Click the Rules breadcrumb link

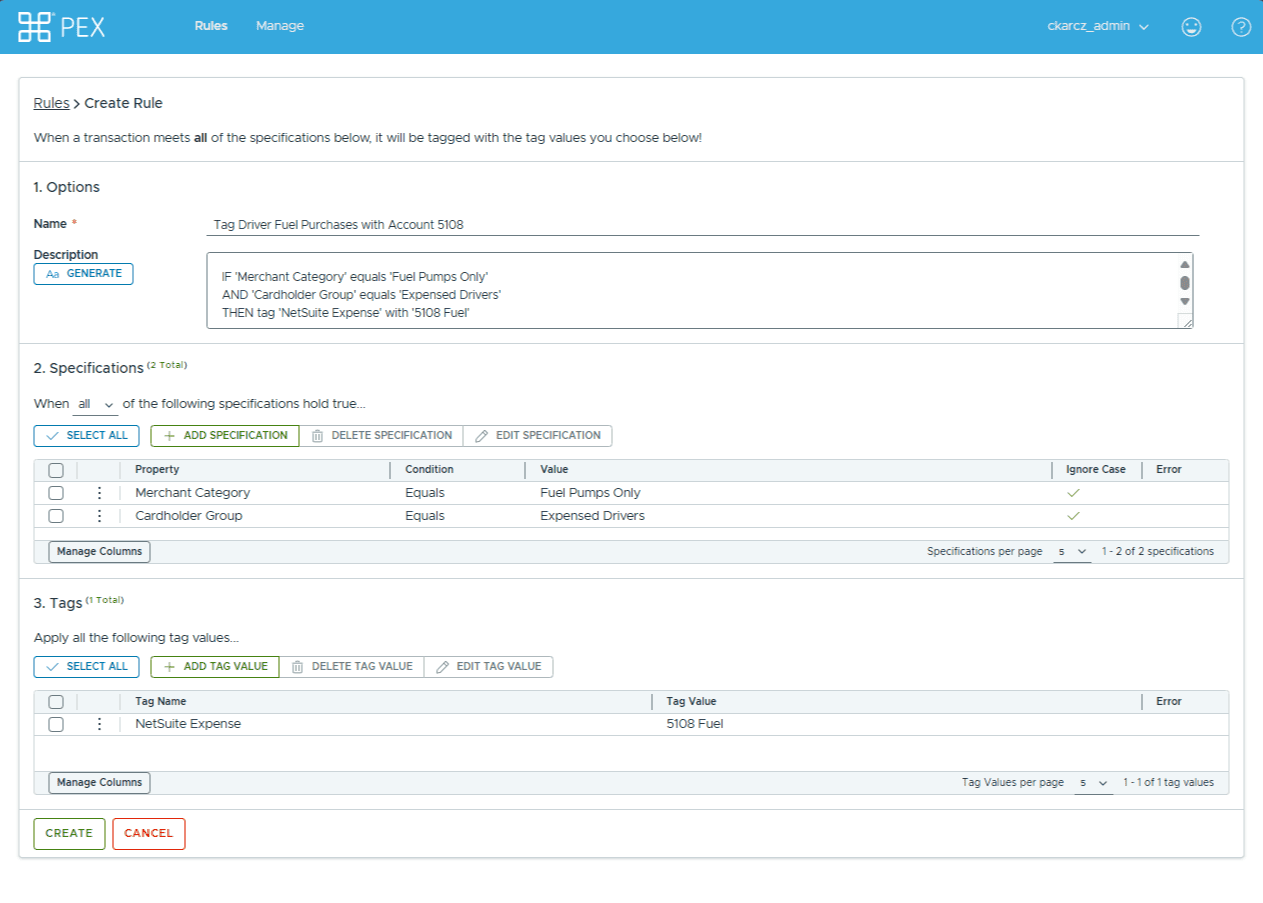tap(51, 103)
